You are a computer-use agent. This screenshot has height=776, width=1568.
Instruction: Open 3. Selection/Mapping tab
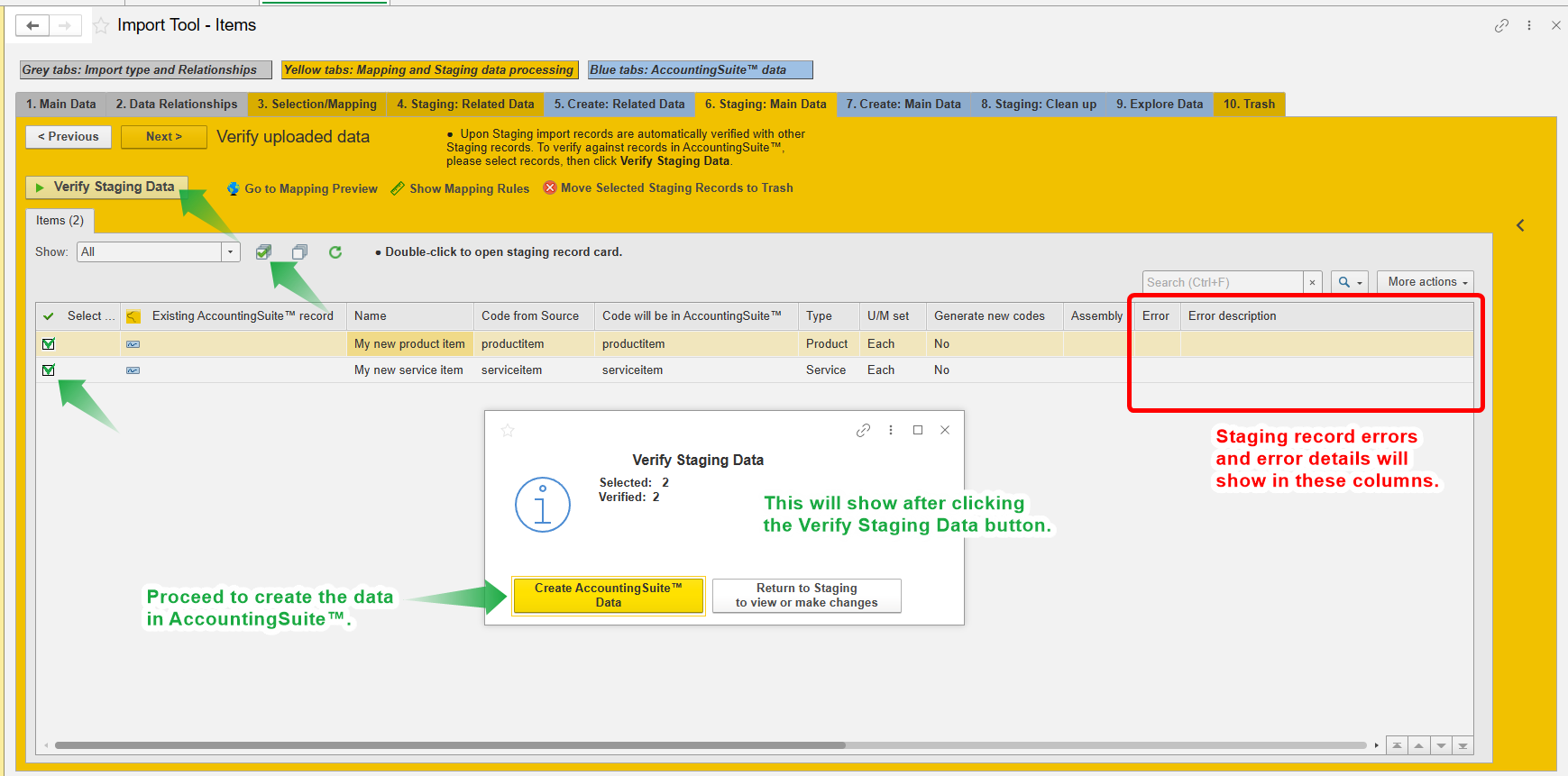317,105
